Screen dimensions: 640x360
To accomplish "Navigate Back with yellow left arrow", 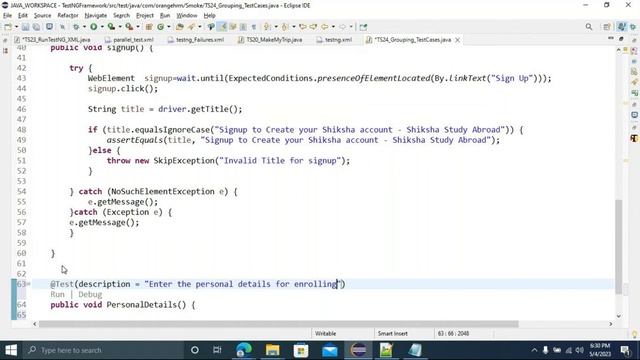I will click(x=324, y=27).
